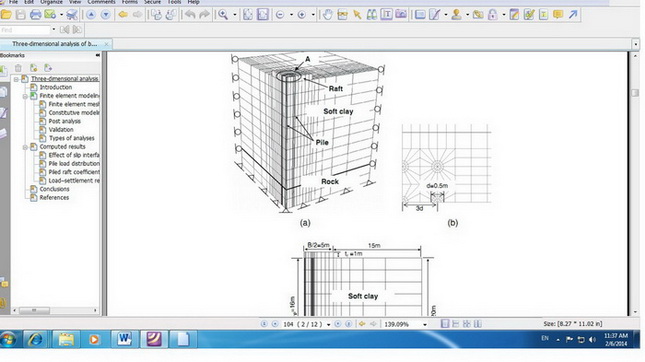Collapse the Computed results bookmark node
This screenshot has height=362, width=645.
coord(25,147)
